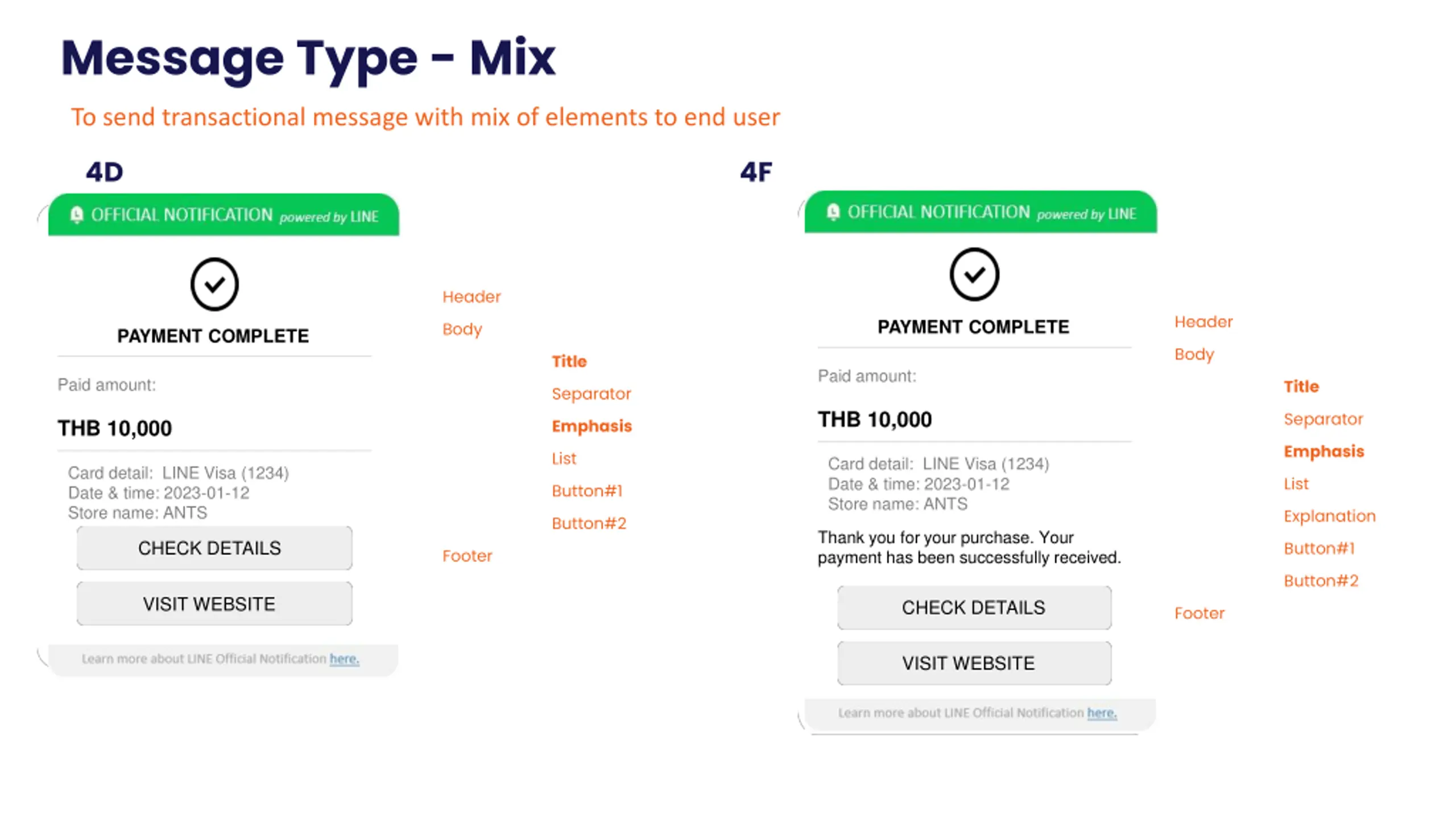Screen dimensions: 1456x819
Task: Open the 'here' link in 4F footer
Action: point(1102,713)
